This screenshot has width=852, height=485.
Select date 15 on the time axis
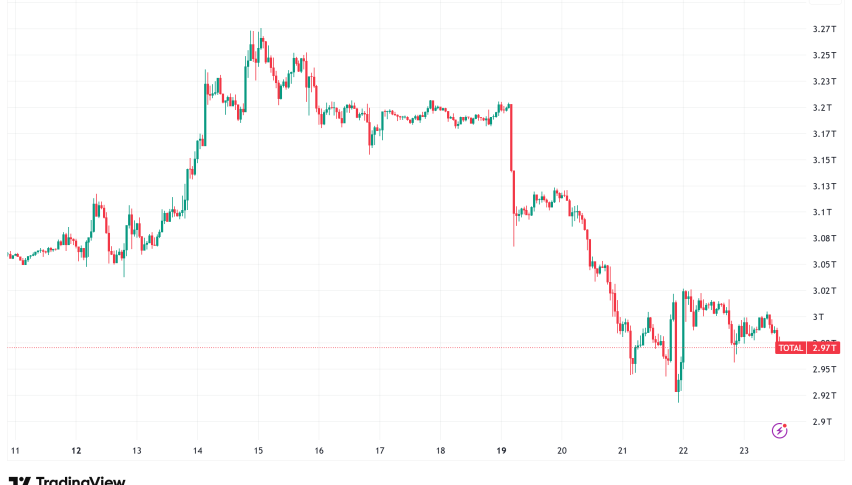(x=258, y=451)
